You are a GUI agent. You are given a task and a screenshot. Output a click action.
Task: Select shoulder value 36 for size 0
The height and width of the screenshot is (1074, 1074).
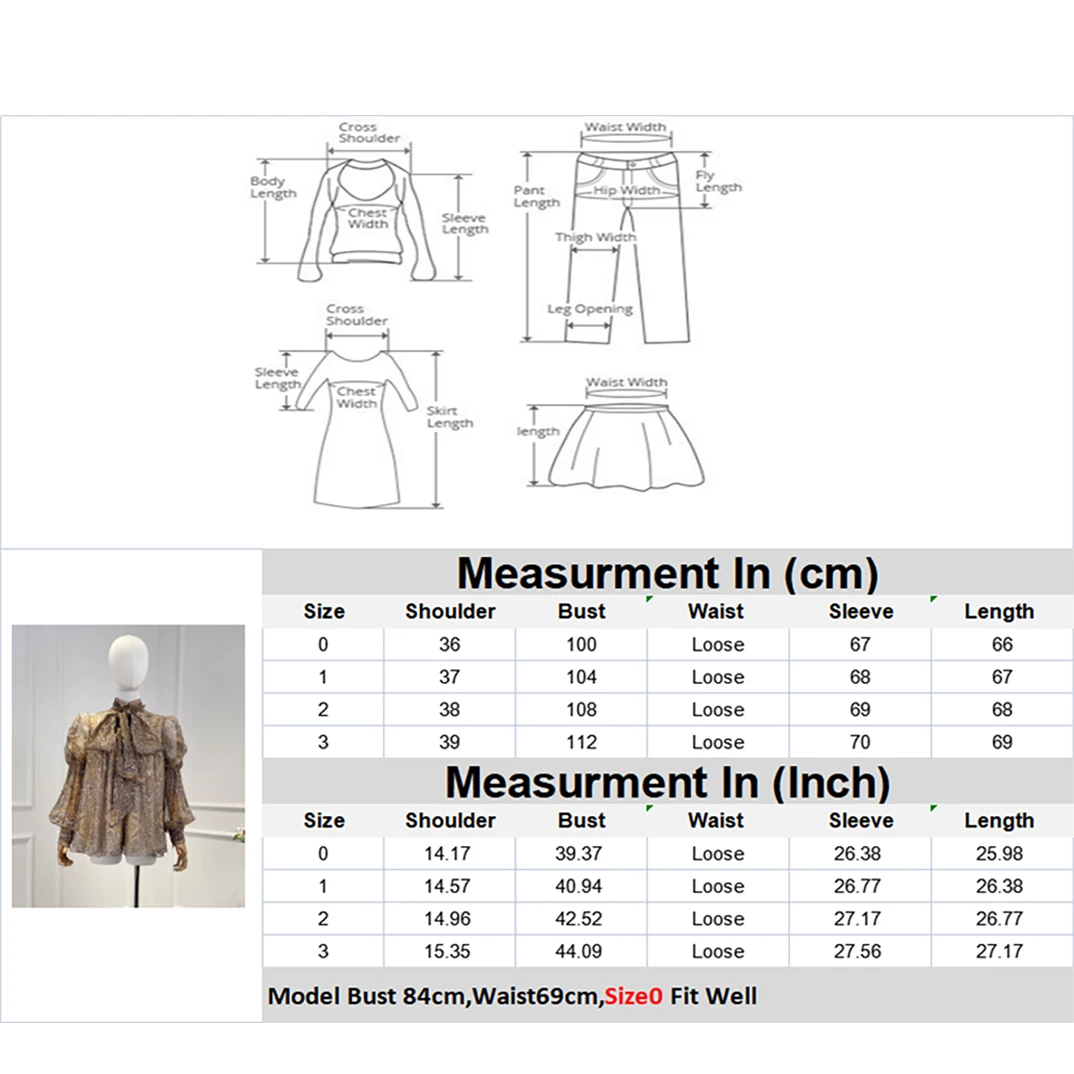coord(449,645)
